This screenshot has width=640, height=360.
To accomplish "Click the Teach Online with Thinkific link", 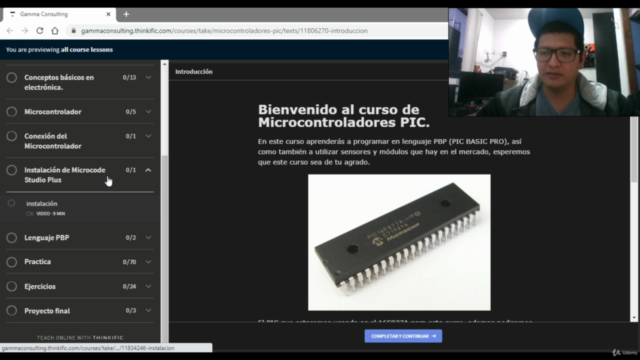I will 80,338.
